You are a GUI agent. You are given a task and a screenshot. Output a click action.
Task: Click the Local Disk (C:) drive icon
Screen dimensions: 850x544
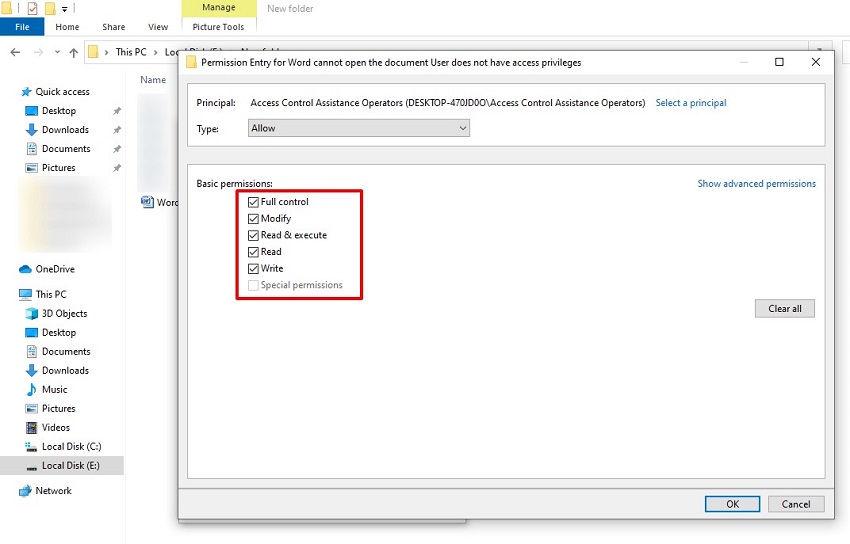31,446
